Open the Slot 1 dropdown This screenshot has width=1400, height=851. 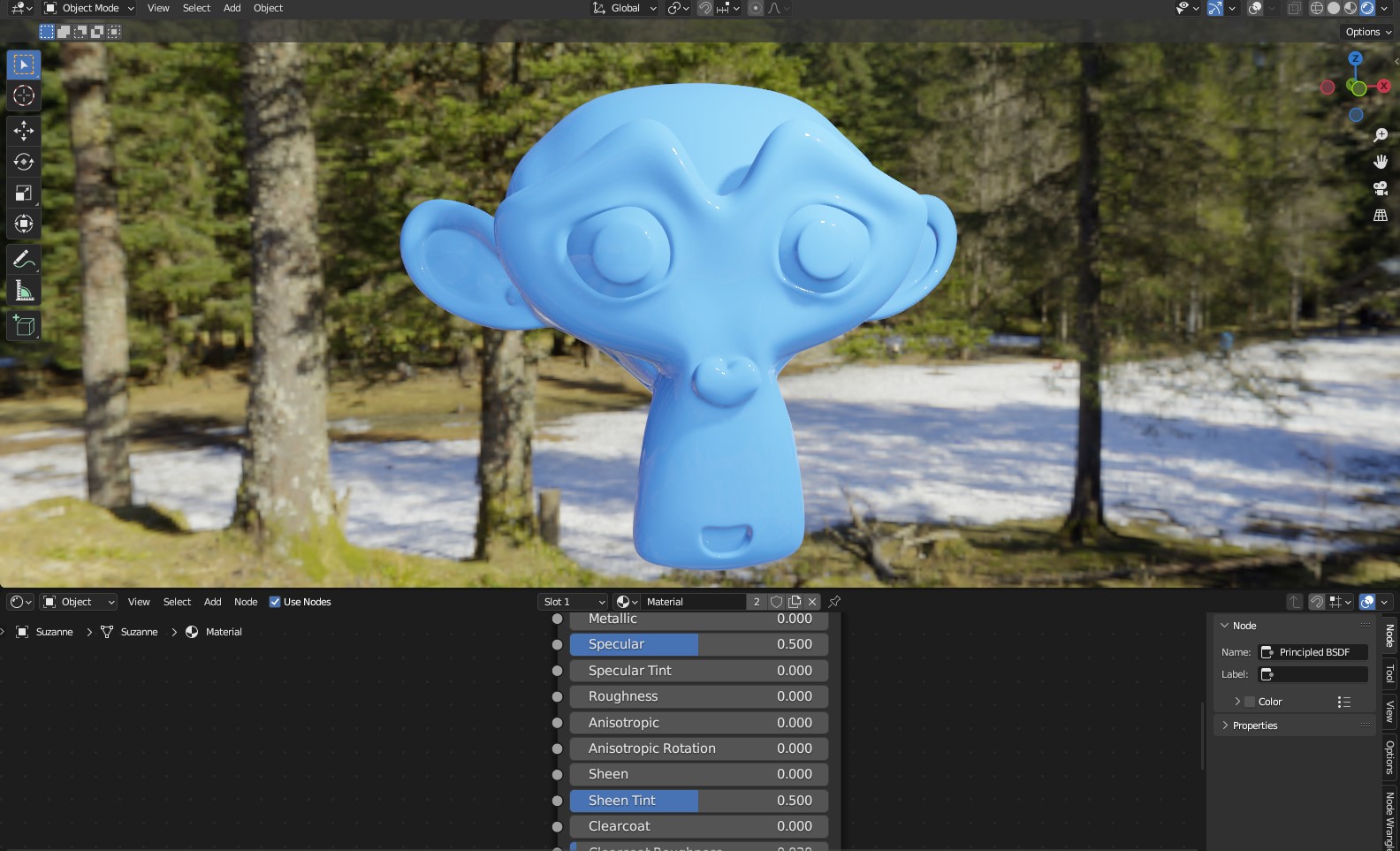[573, 602]
